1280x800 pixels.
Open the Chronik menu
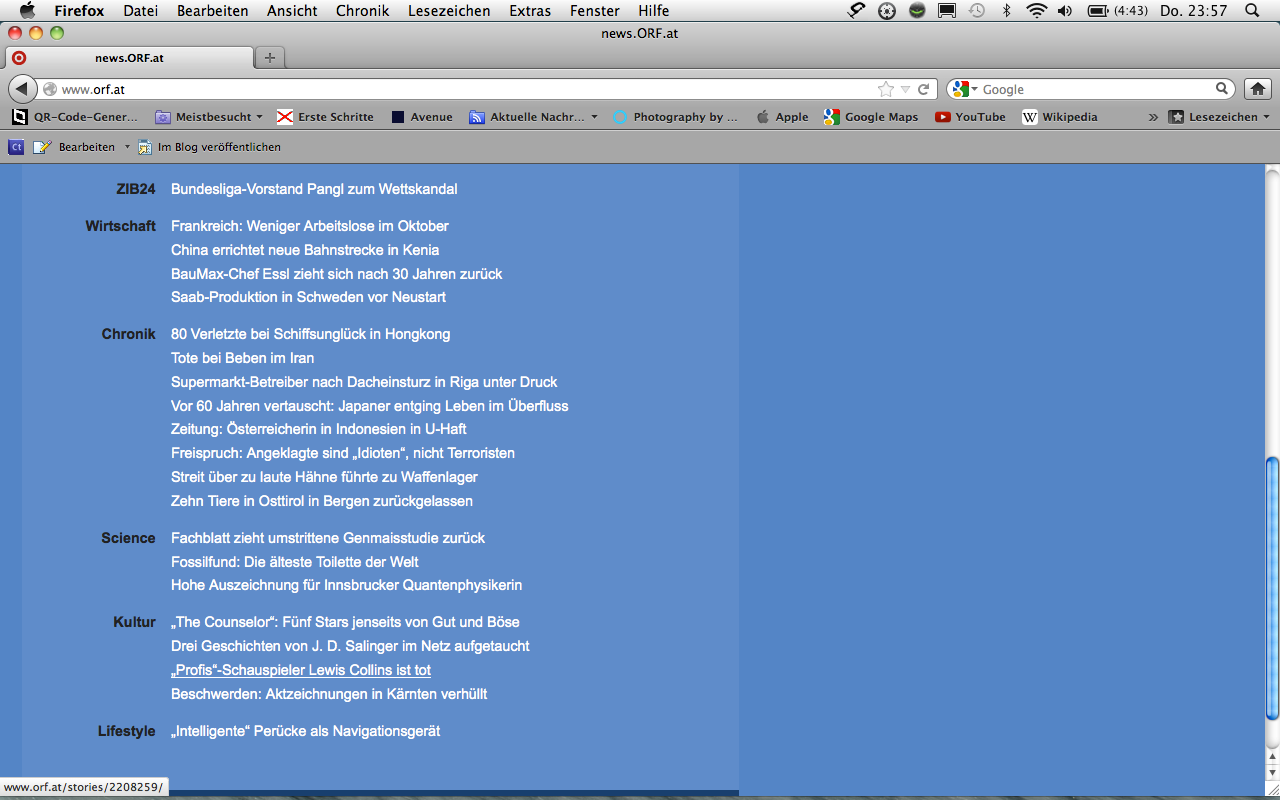pos(363,11)
